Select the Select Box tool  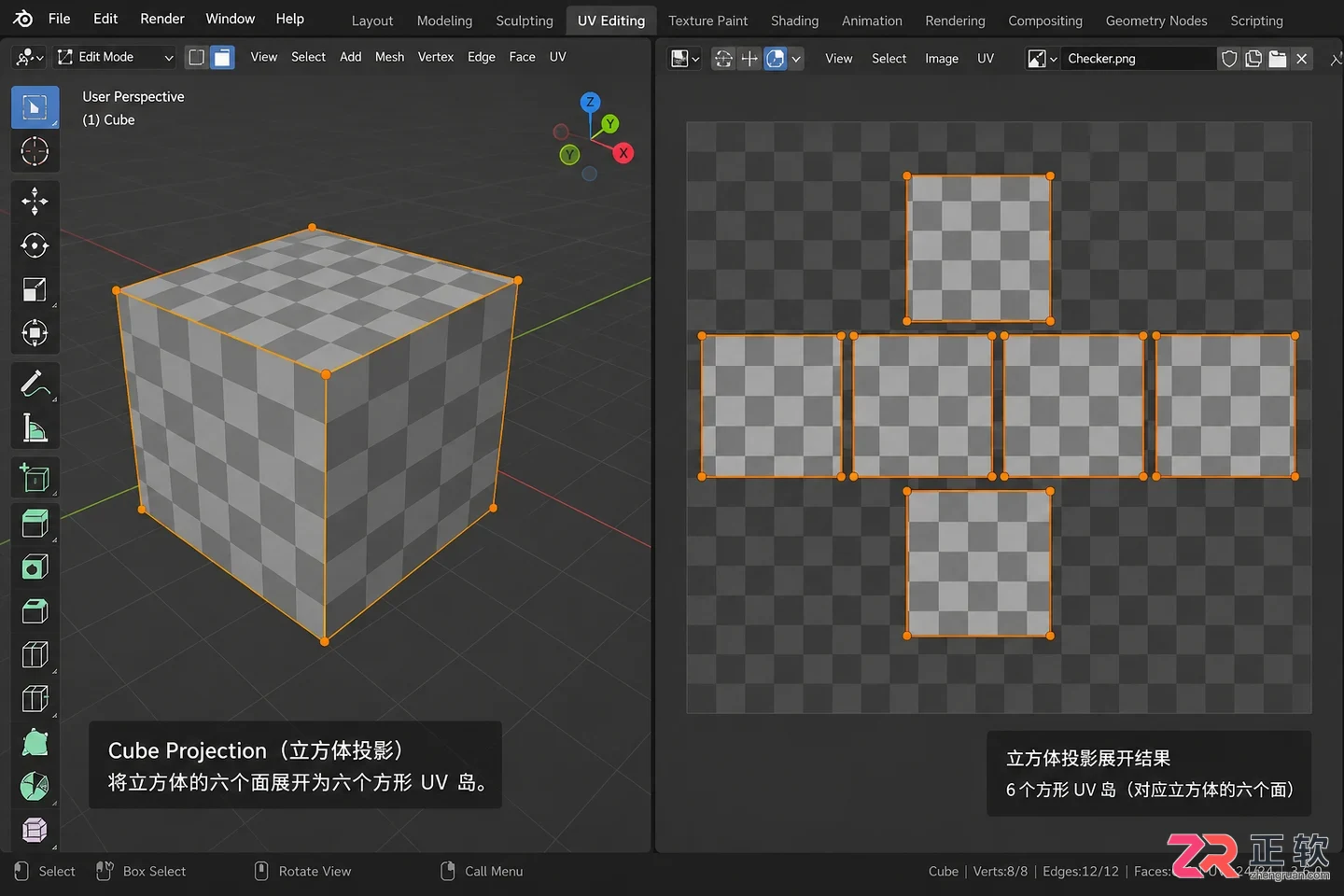(x=35, y=107)
